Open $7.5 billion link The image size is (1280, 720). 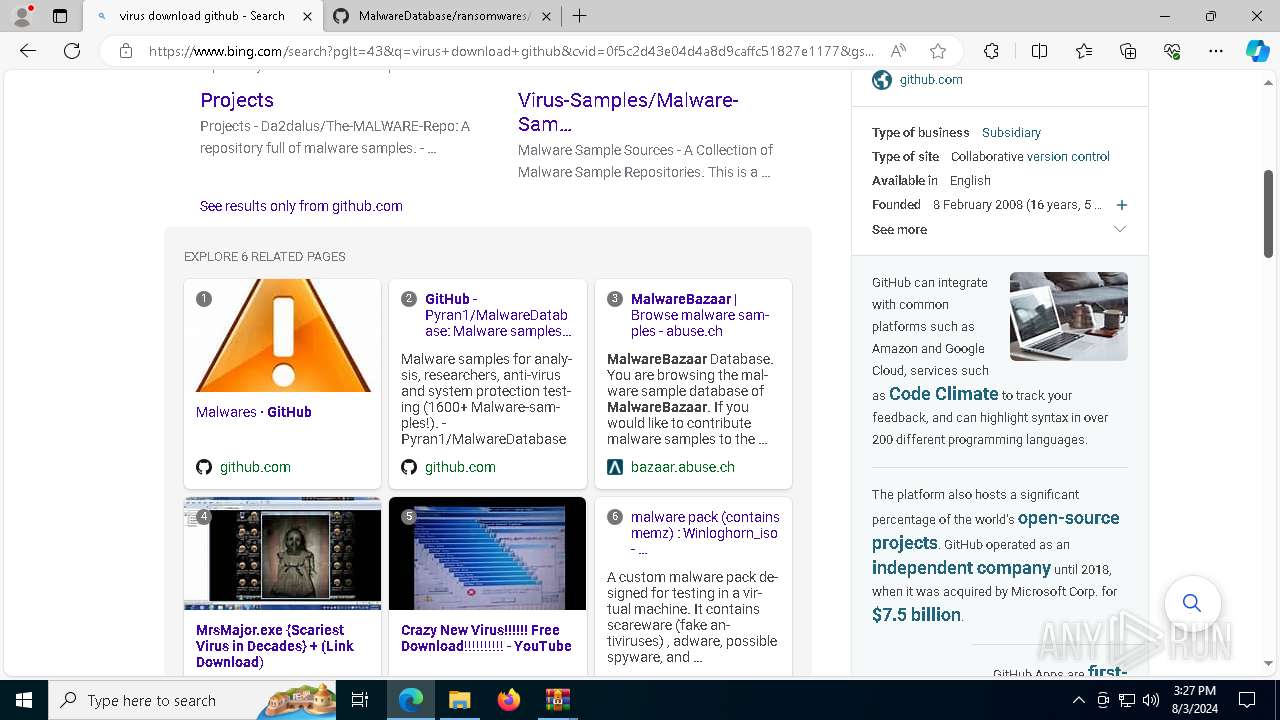point(916,615)
